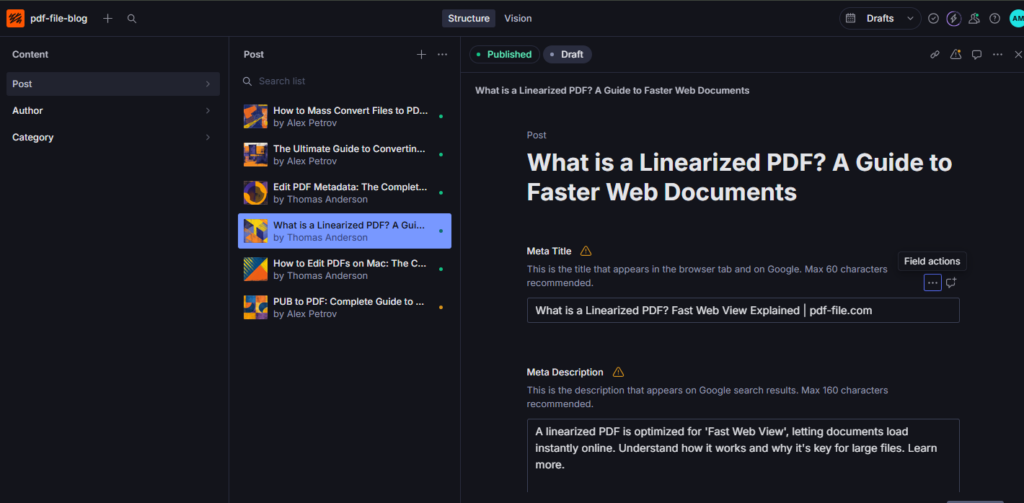Expand the Author content type
The width and height of the screenshot is (1024, 503).
point(113,110)
